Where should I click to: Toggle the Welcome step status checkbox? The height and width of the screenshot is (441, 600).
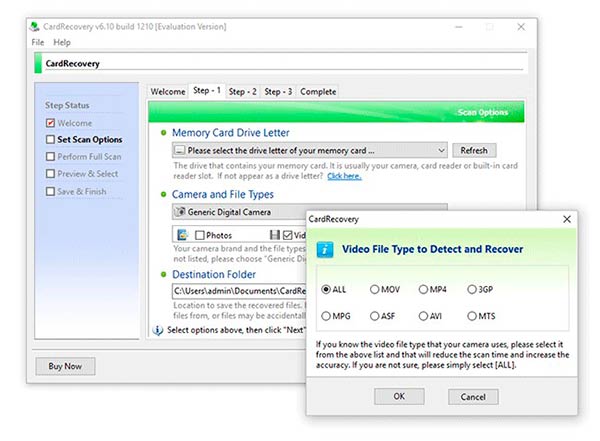[50, 123]
